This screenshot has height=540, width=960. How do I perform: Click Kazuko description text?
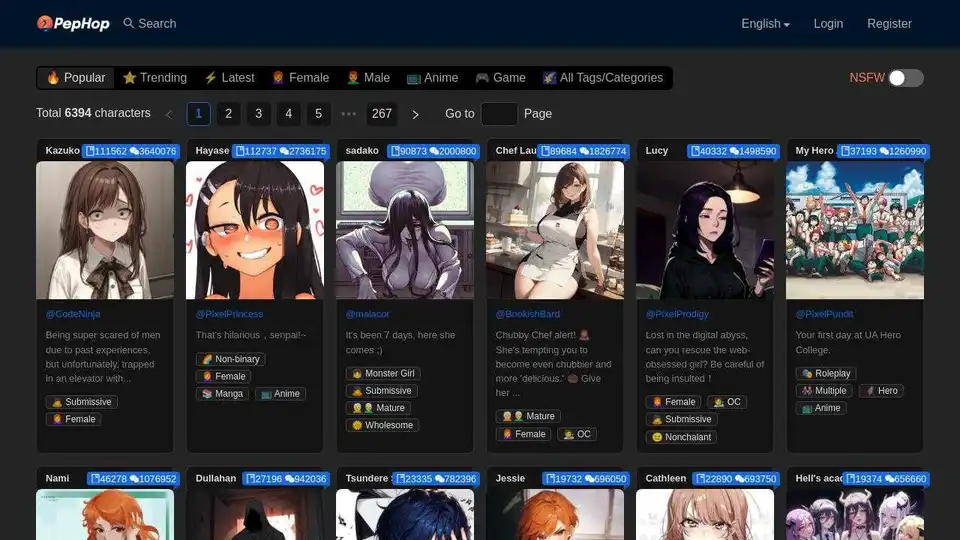tap(103, 357)
